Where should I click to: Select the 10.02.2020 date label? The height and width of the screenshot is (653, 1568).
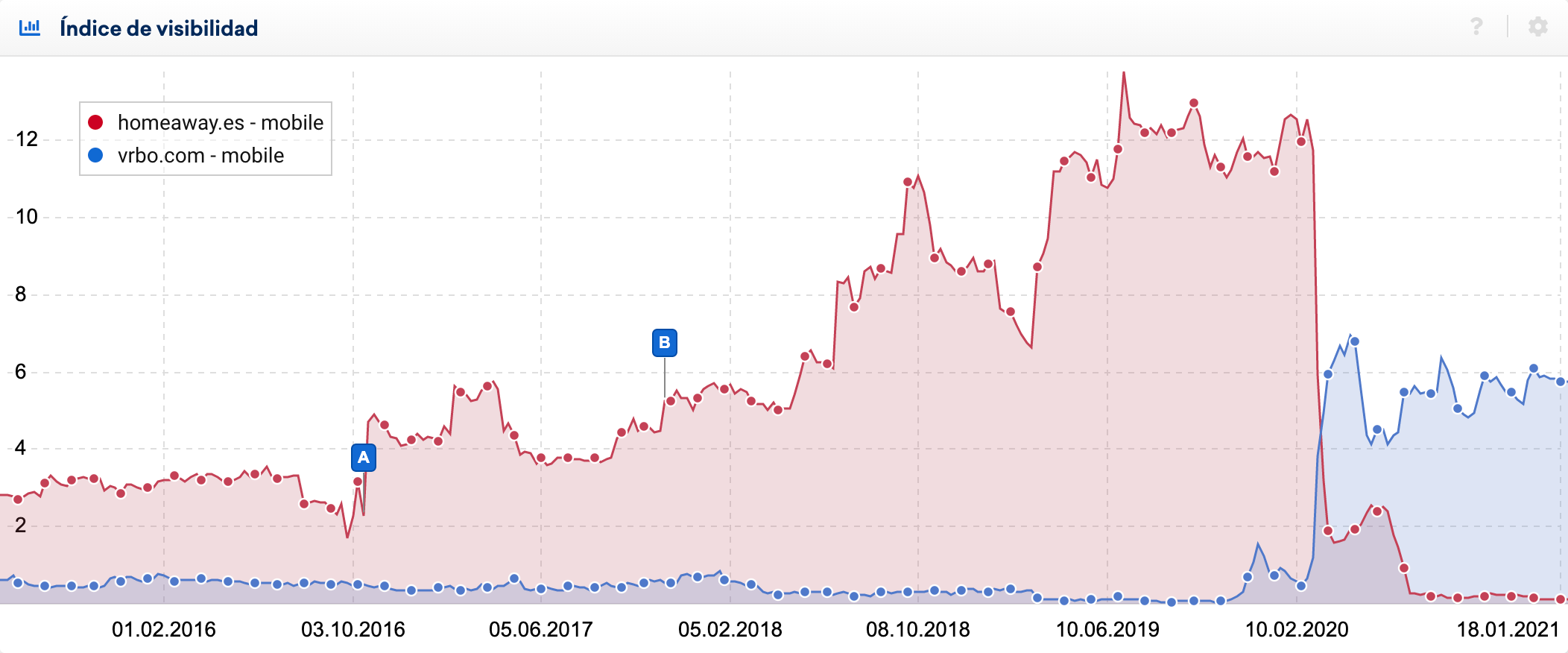pos(1297,629)
